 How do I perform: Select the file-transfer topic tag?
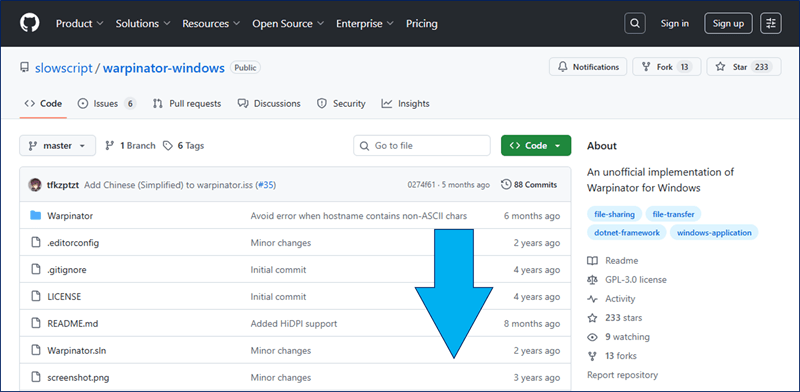coord(673,214)
